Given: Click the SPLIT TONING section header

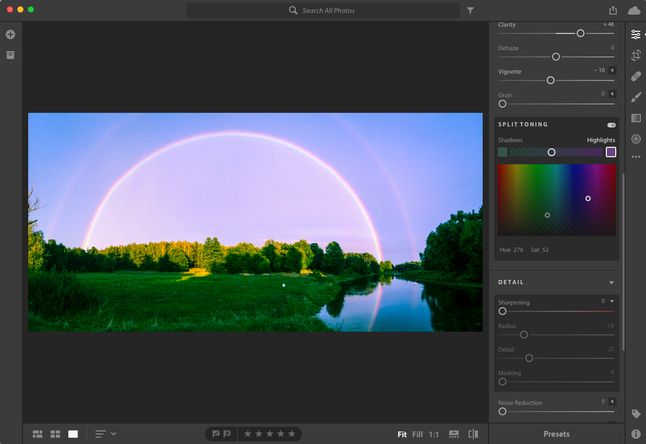Looking at the screenshot, I should point(523,124).
